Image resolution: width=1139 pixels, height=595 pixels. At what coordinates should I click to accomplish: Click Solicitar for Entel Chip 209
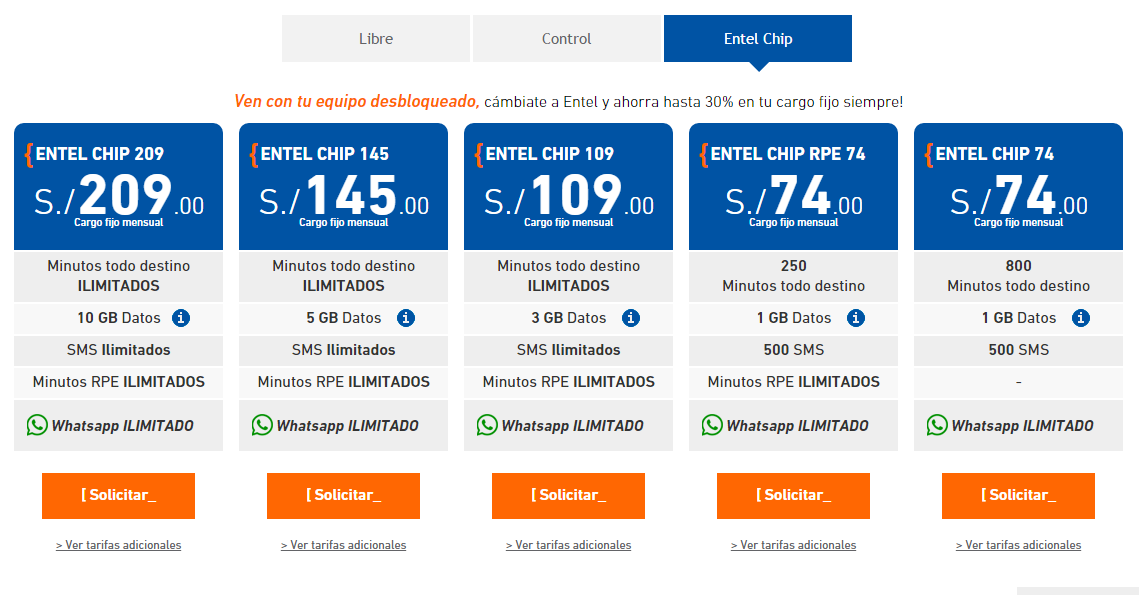[118, 495]
